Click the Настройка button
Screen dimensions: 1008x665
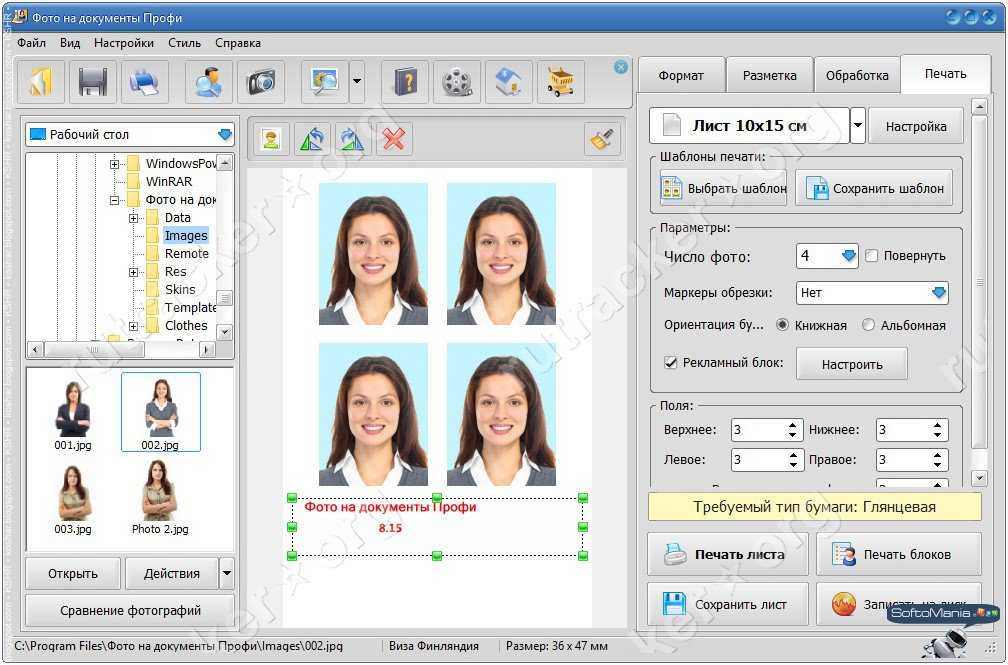click(915, 126)
